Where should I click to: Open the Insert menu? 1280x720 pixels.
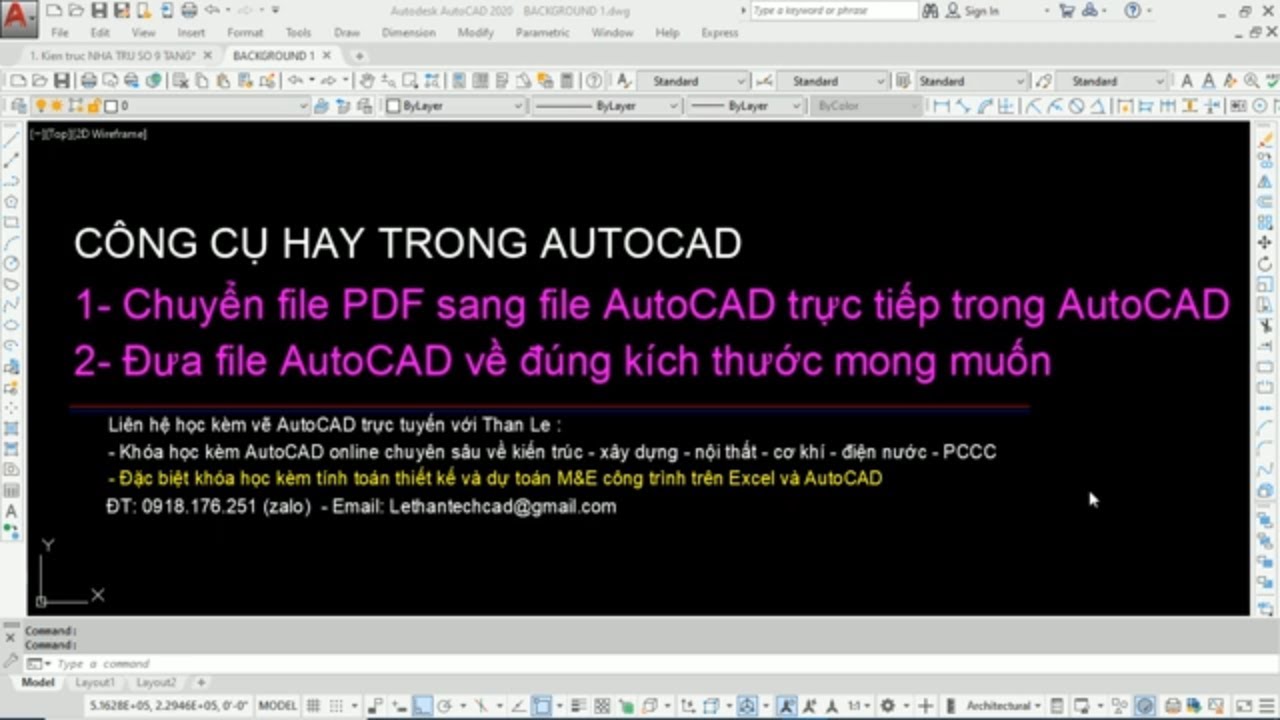click(191, 33)
